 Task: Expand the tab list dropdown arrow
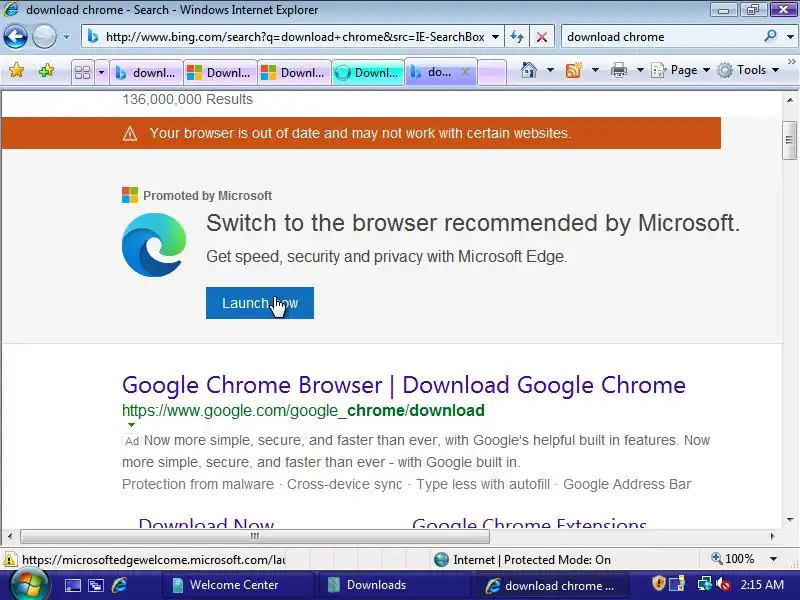point(101,72)
